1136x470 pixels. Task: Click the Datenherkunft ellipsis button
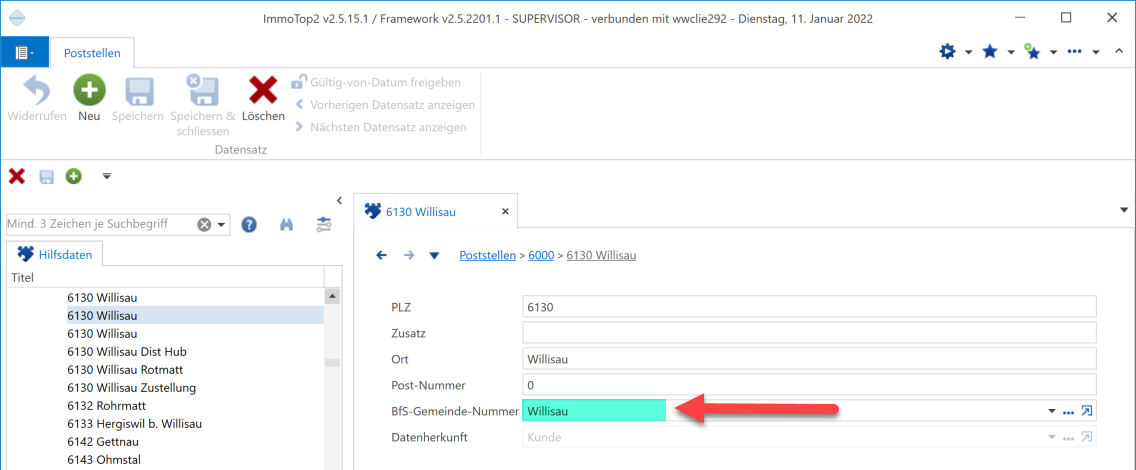(x=1068, y=438)
